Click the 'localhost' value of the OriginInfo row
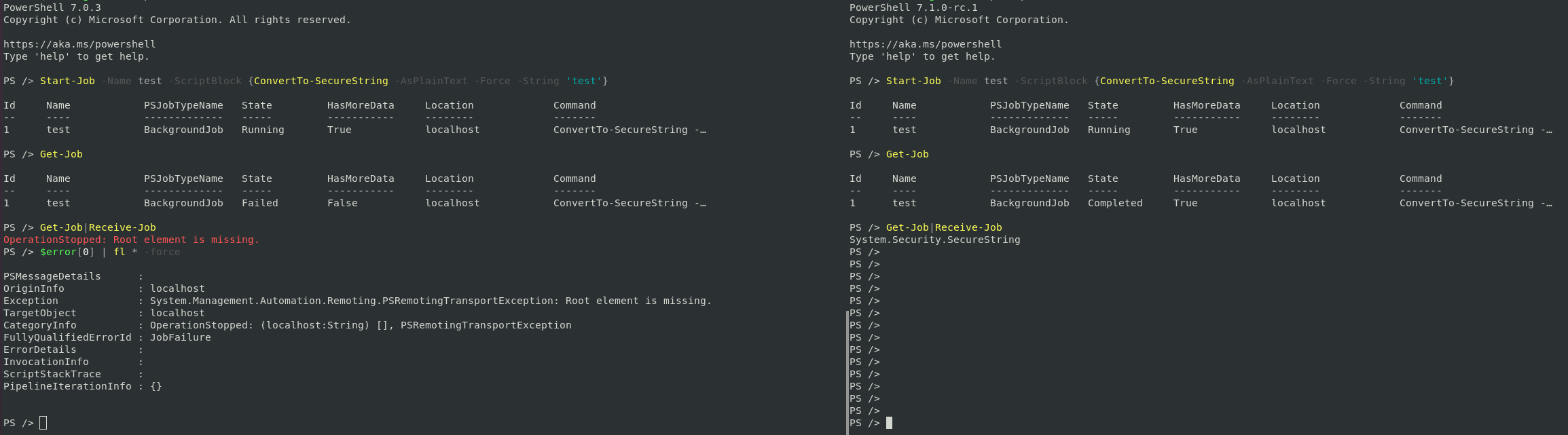Image resolution: width=1568 pixels, height=435 pixels. [x=177, y=288]
